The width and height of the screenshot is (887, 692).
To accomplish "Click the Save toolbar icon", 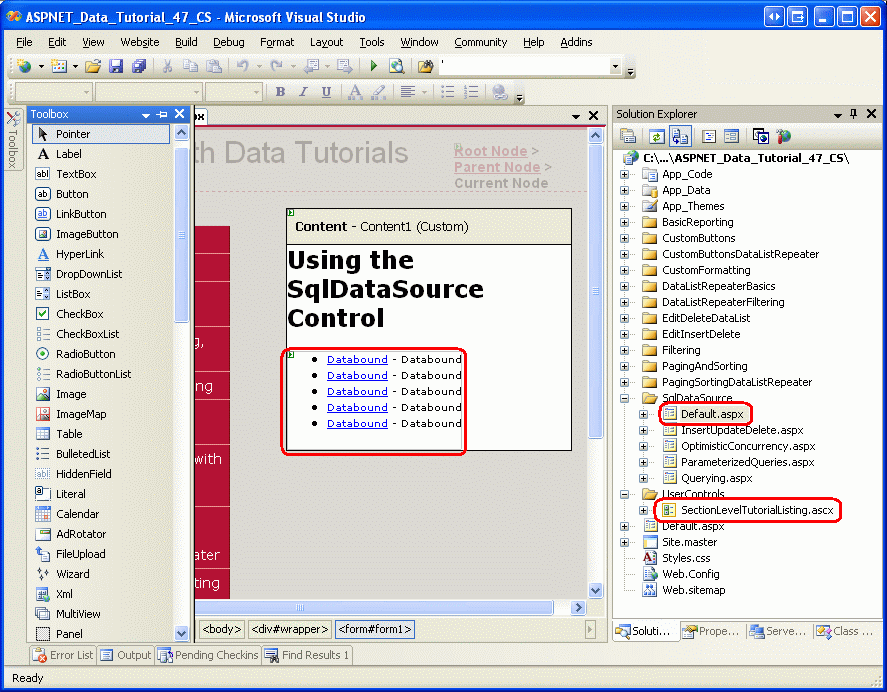I will pyautogui.click(x=115, y=66).
